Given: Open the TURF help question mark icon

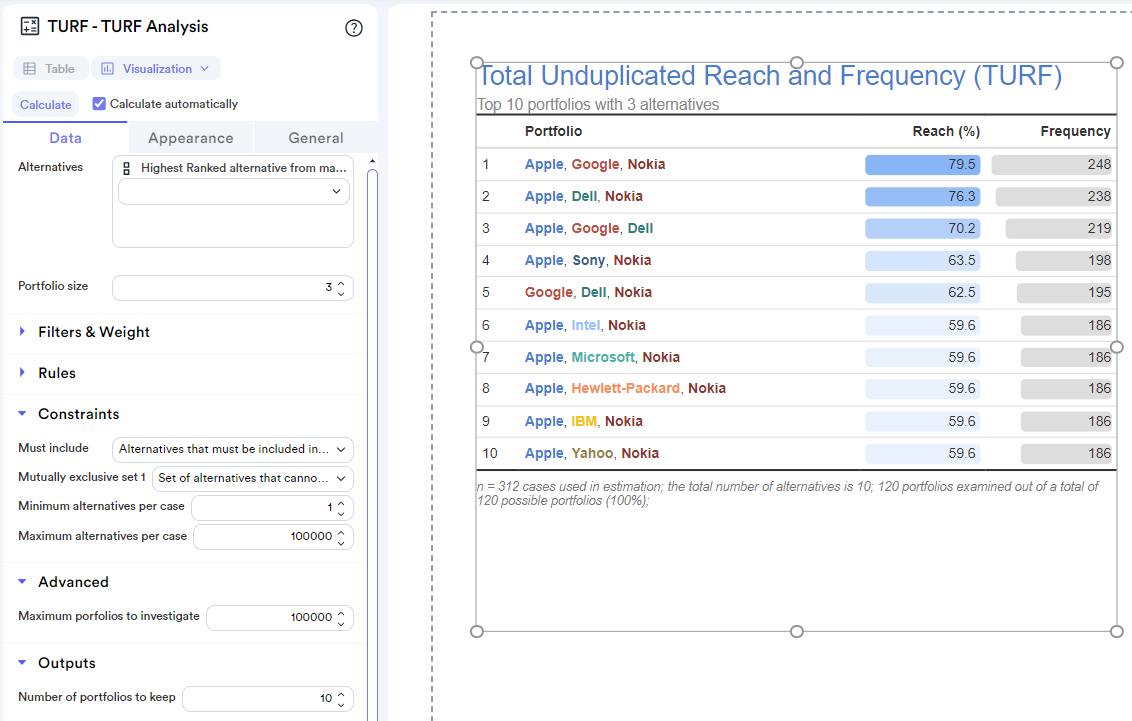Looking at the screenshot, I should tap(354, 28).
